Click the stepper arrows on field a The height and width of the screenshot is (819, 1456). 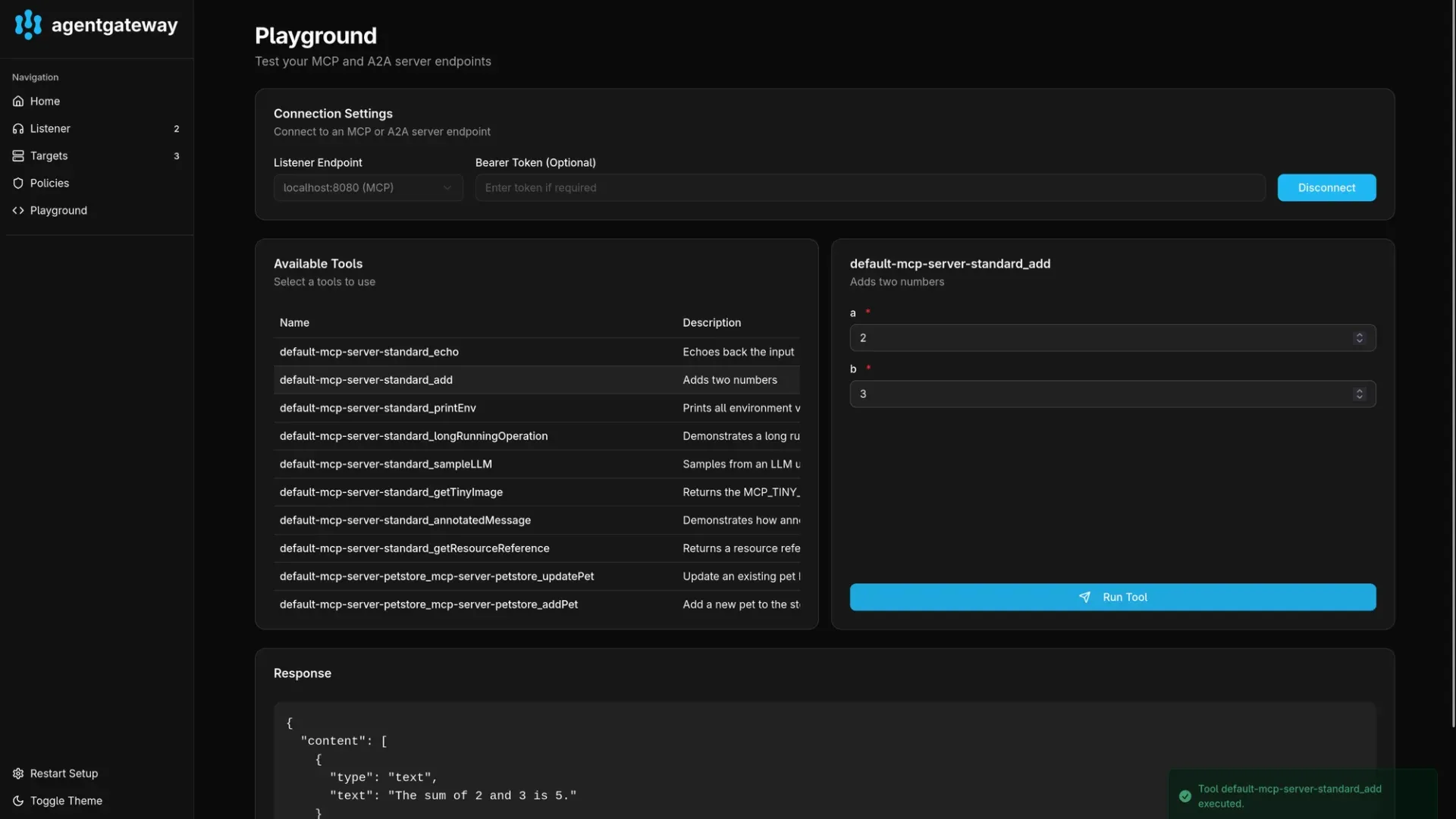1359,337
